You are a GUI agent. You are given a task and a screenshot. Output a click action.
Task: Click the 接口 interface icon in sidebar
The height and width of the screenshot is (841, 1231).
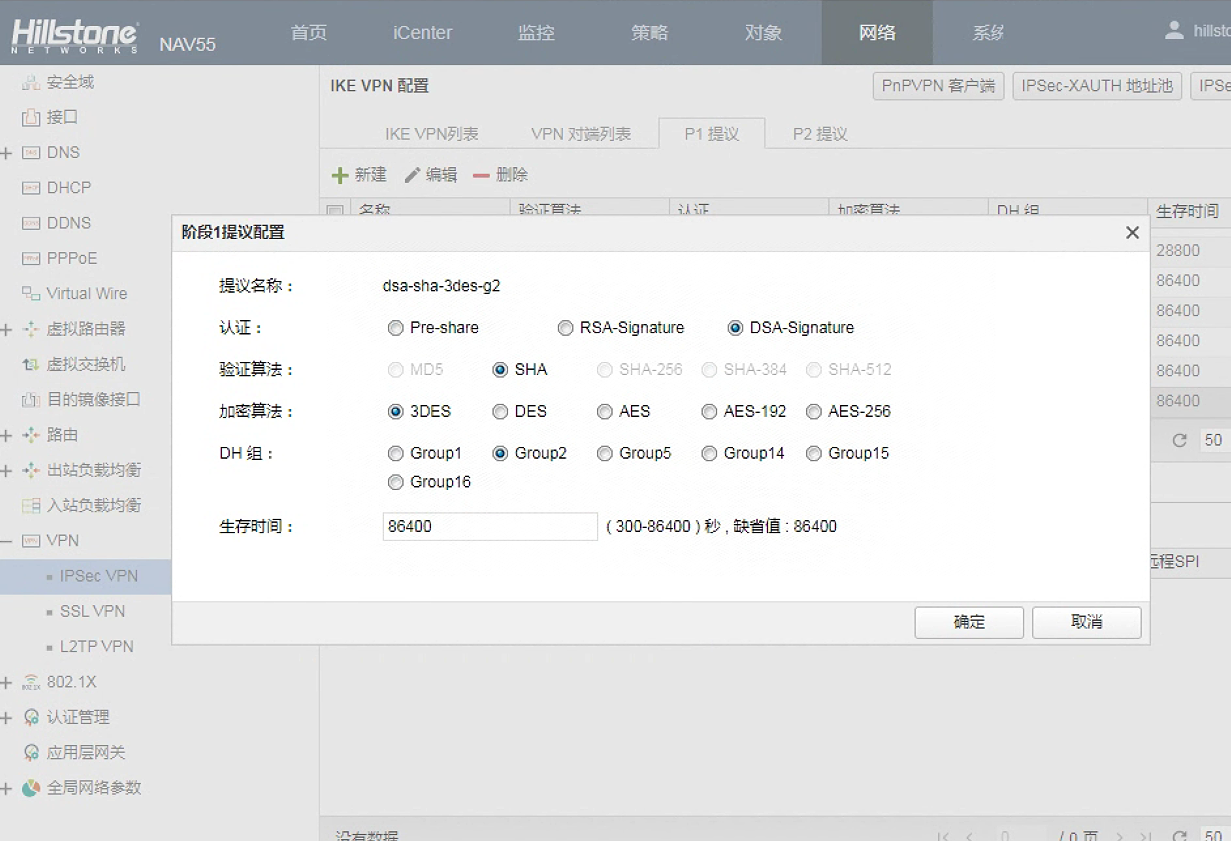31,117
